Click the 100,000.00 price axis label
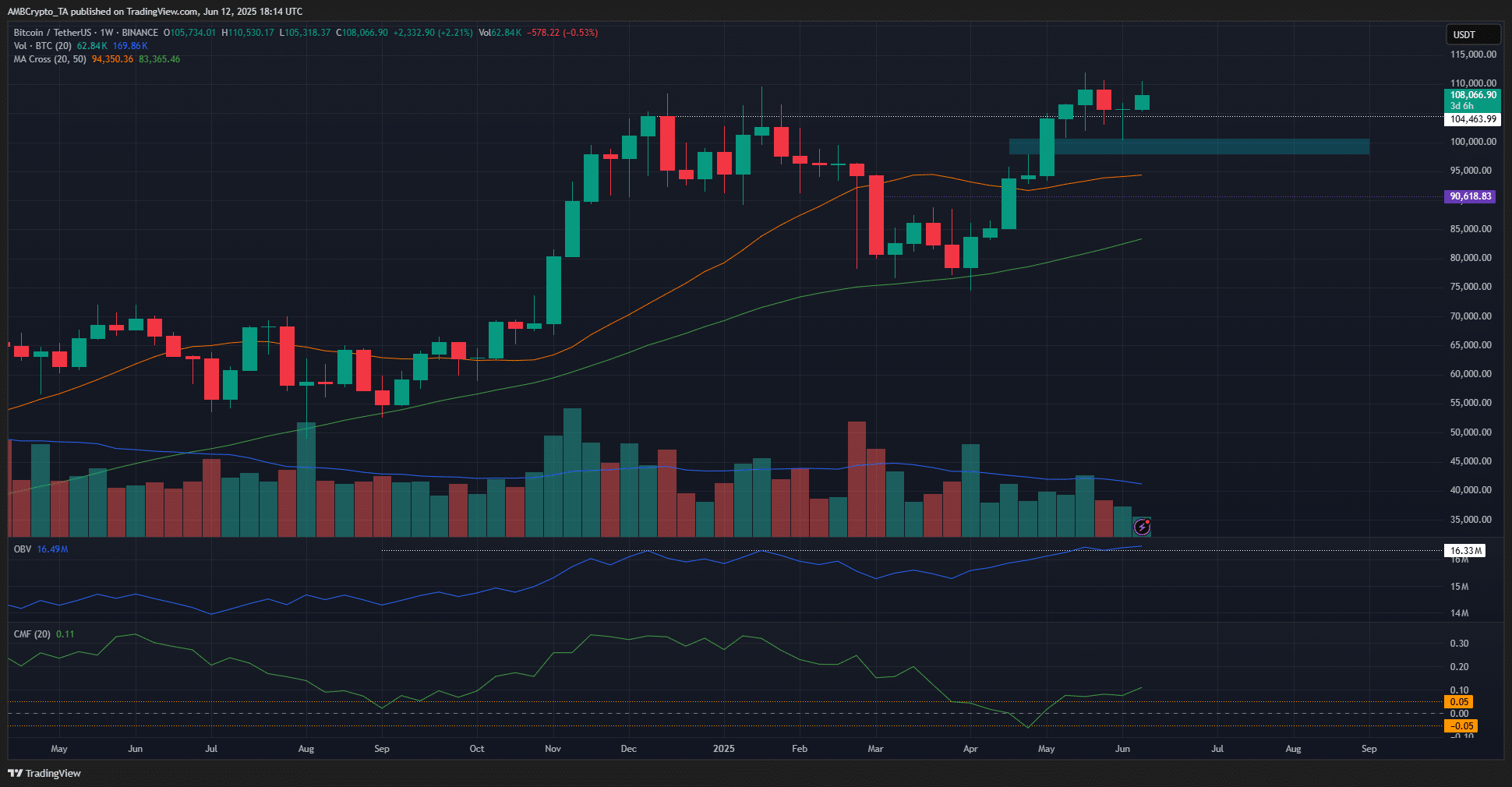1512x787 pixels. coord(1472,142)
